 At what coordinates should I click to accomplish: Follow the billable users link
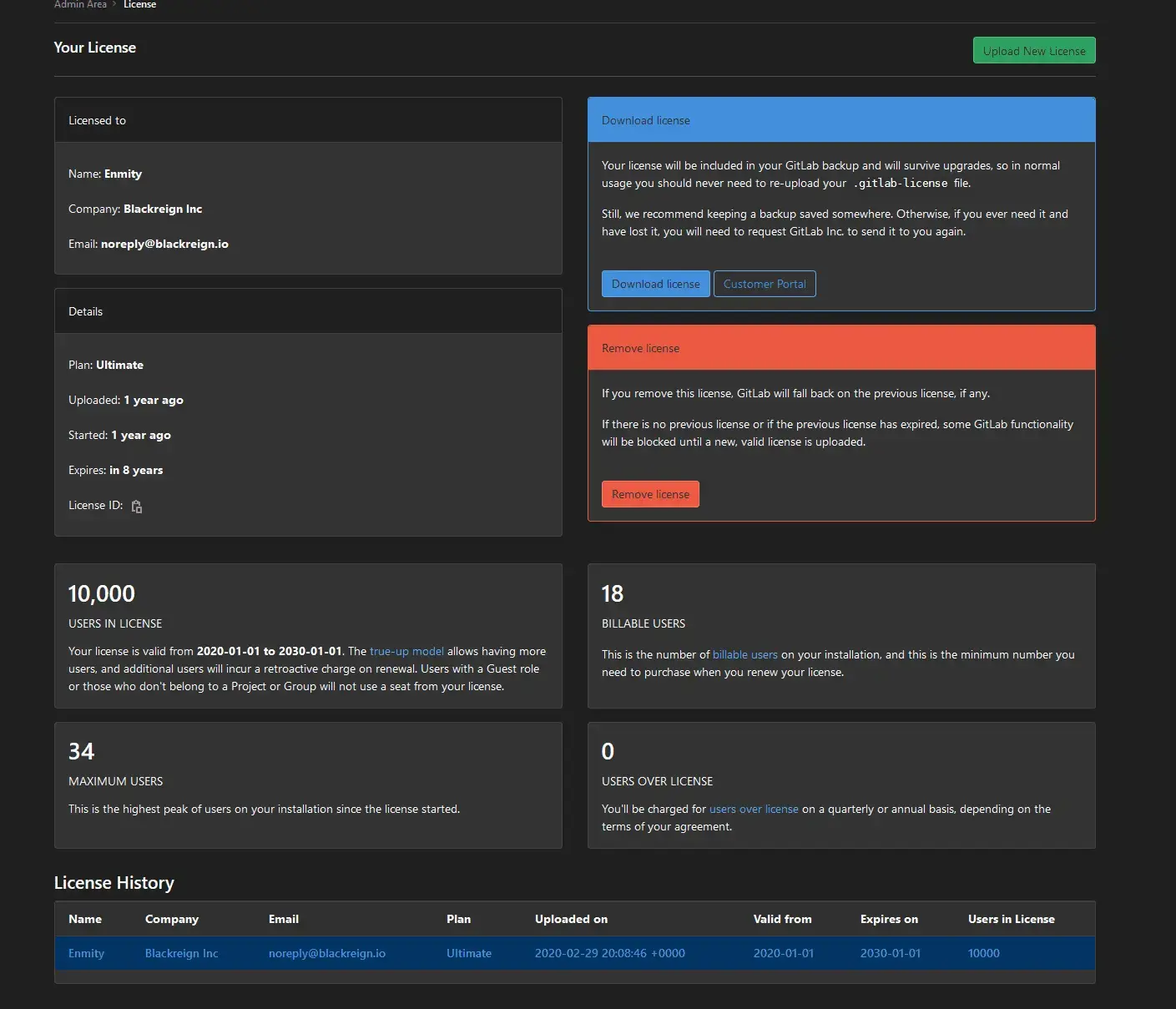point(745,654)
